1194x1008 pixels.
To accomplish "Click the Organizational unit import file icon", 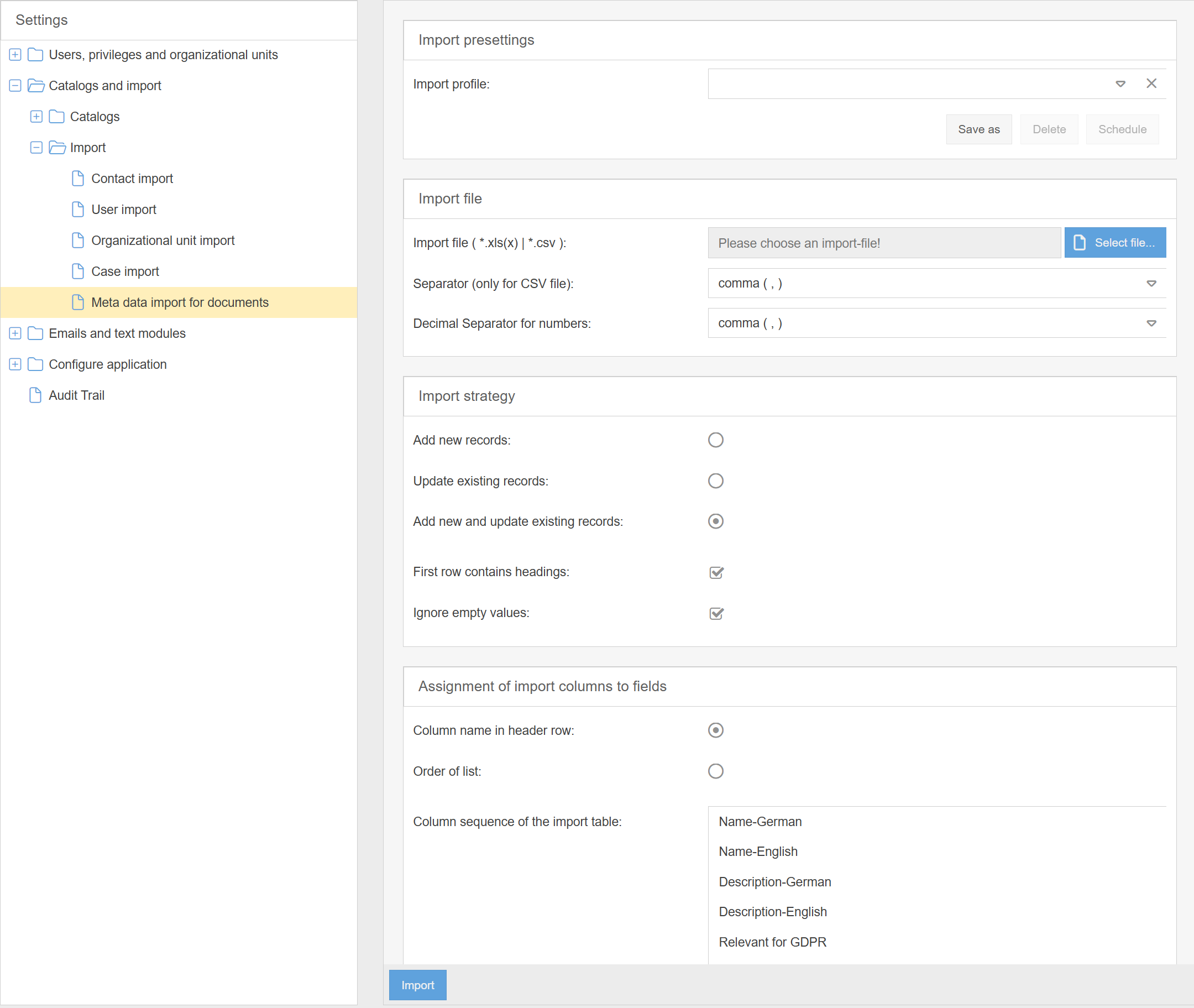I will point(78,240).
